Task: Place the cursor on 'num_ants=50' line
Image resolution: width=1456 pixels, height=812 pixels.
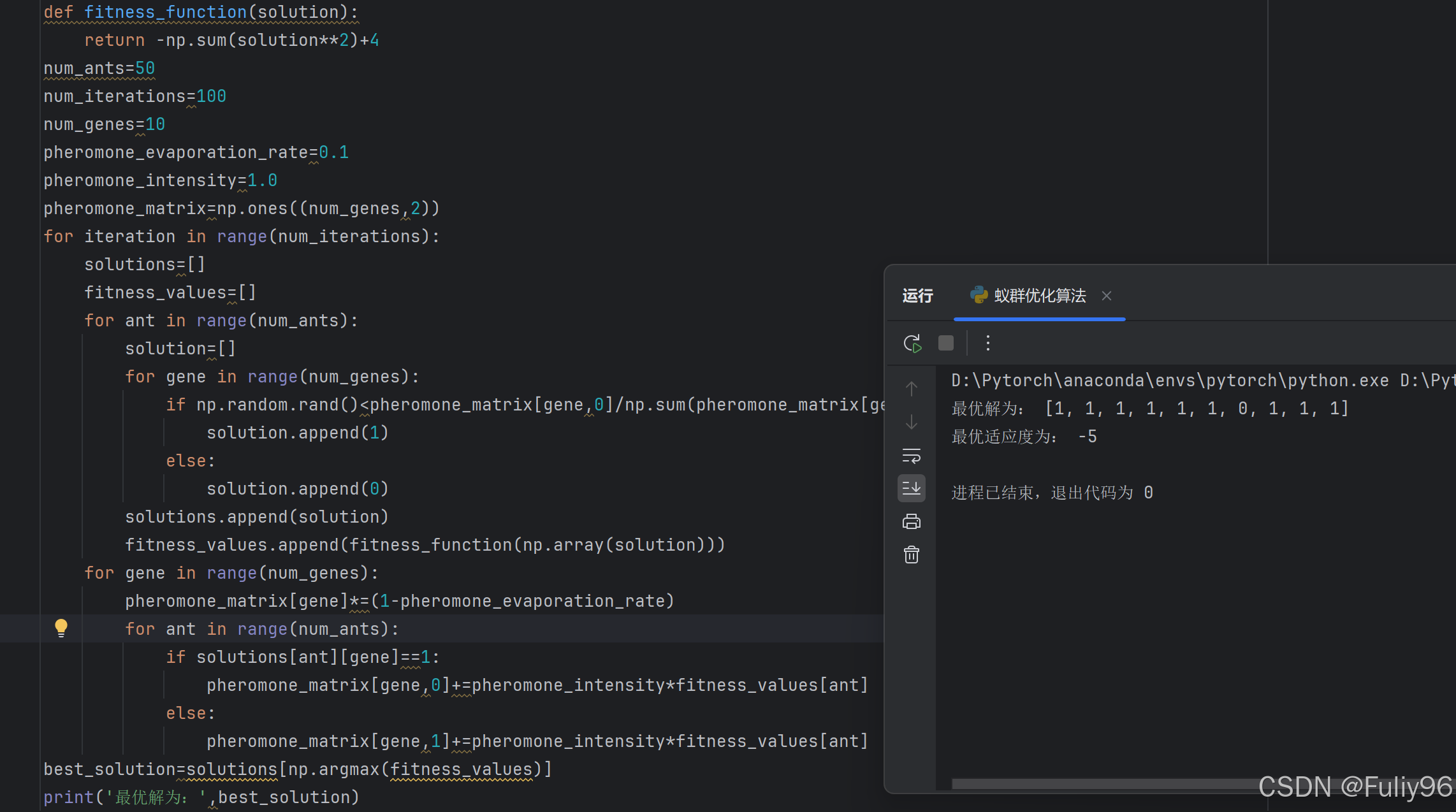Action: (99, 68)
